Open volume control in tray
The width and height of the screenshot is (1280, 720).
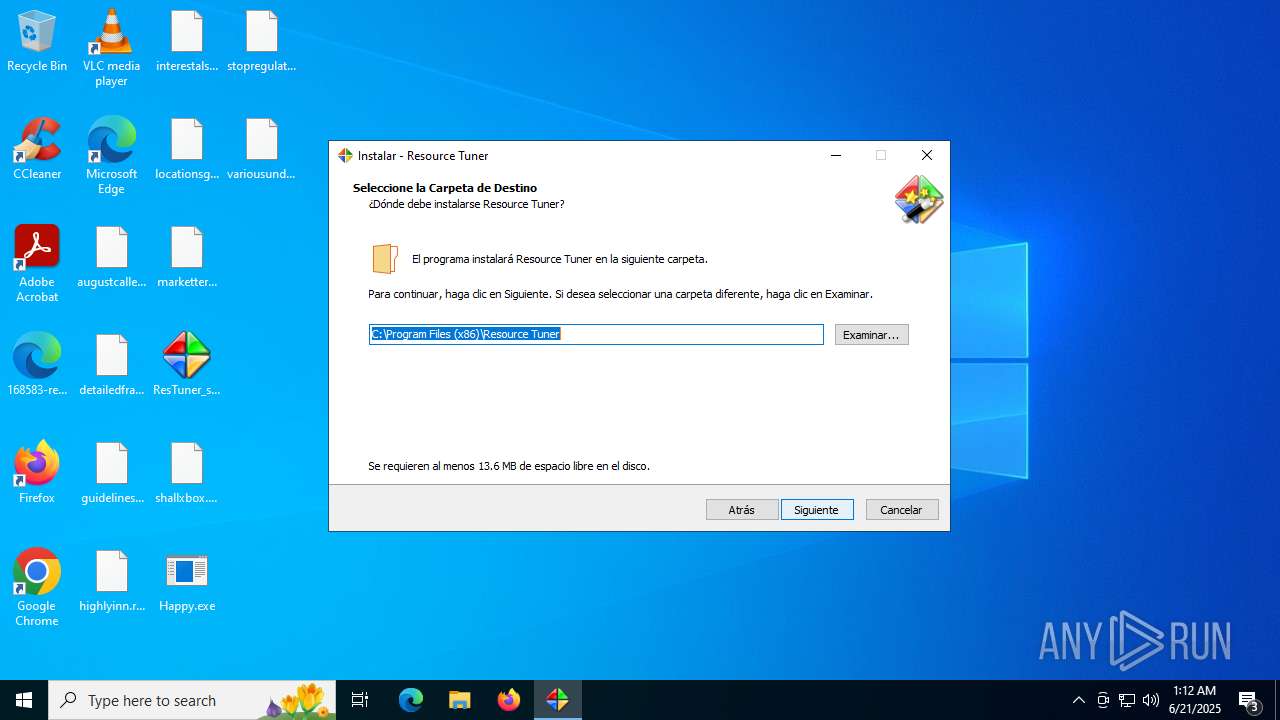(1151, 700)
